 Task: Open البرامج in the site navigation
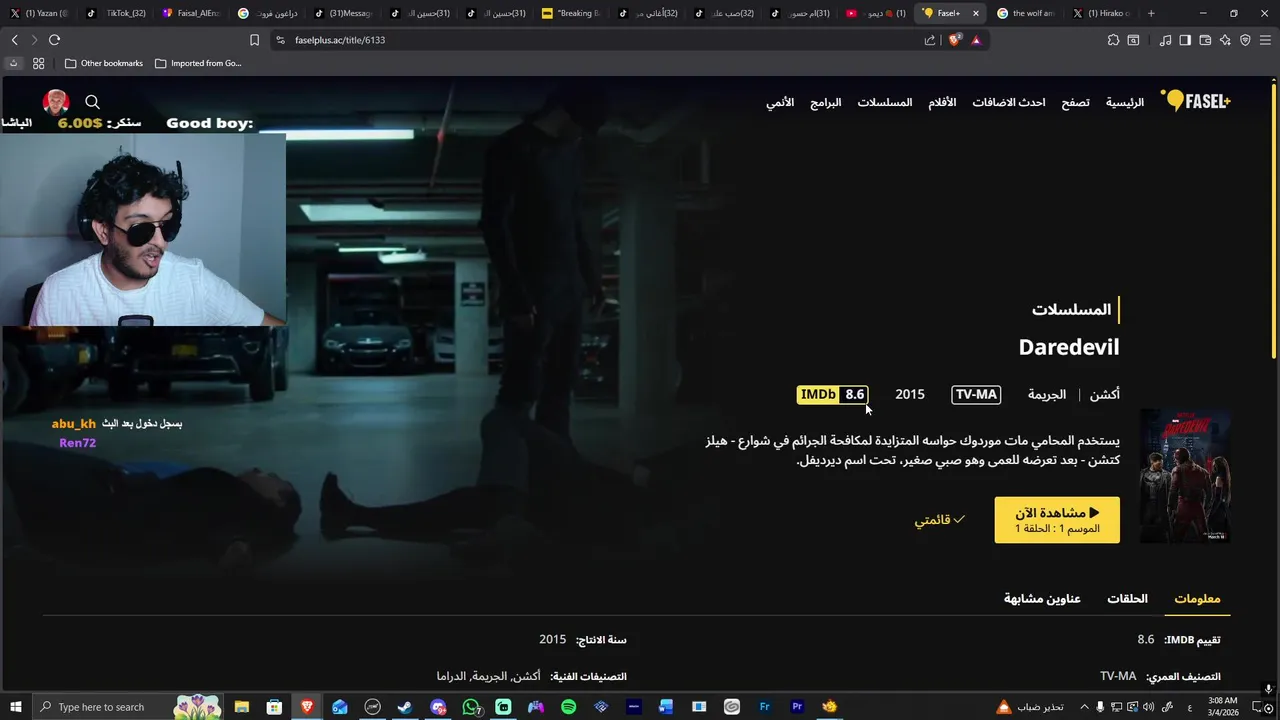point(826,102)
